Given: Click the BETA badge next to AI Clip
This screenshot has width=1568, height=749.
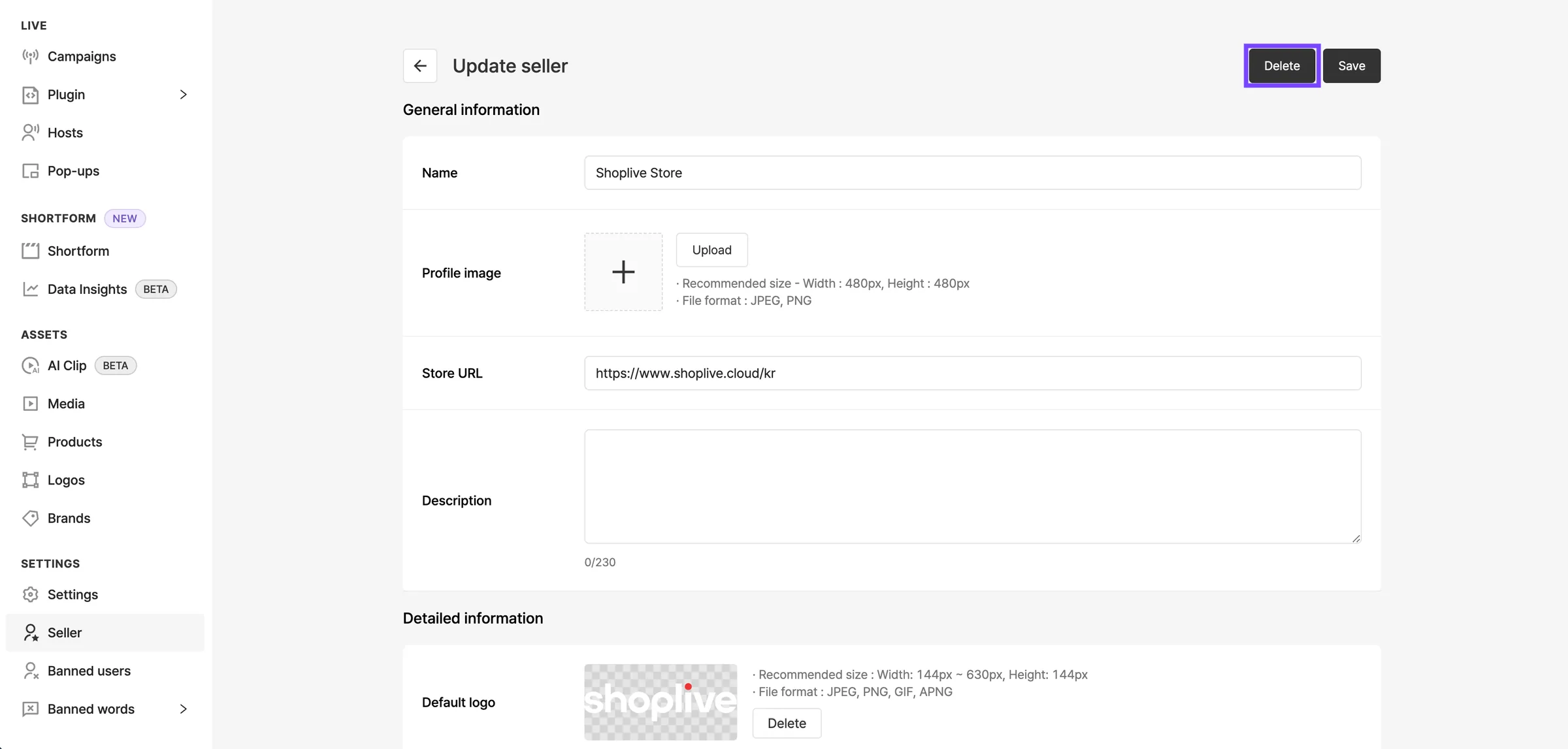Looking at the screenshot, I should coord(116,366).
